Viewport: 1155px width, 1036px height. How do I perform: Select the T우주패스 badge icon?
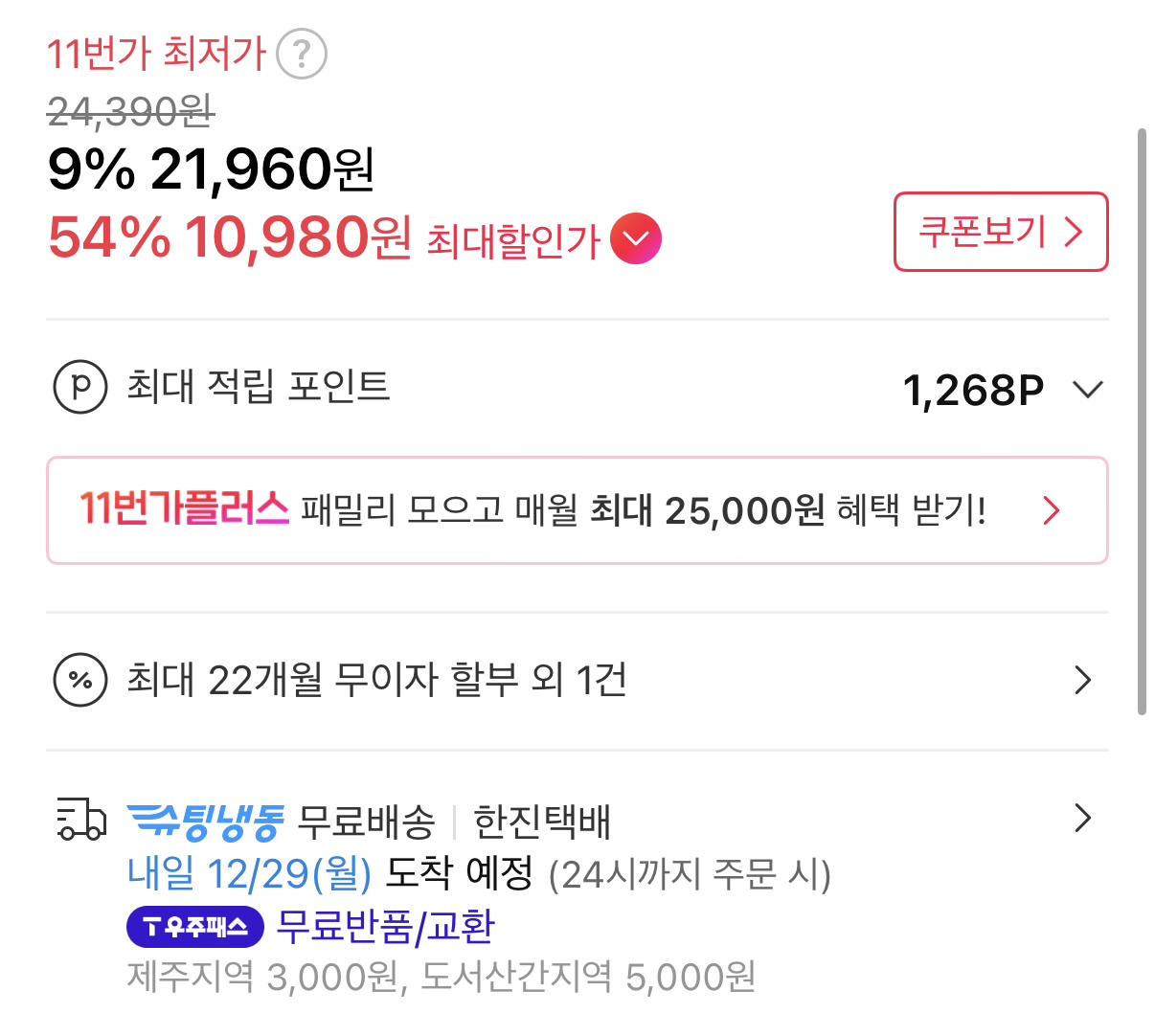(x=194, y=926)
